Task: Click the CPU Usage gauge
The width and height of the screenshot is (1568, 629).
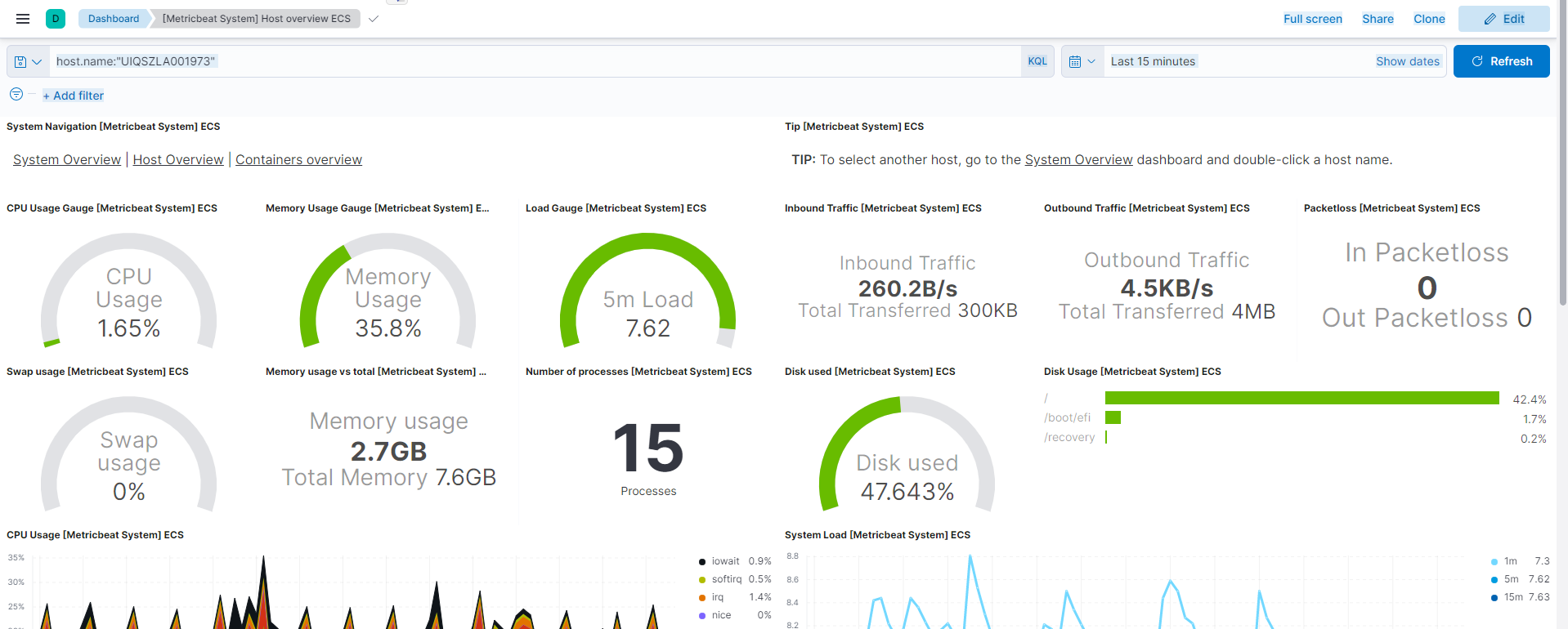Action: tap(129, 291)
